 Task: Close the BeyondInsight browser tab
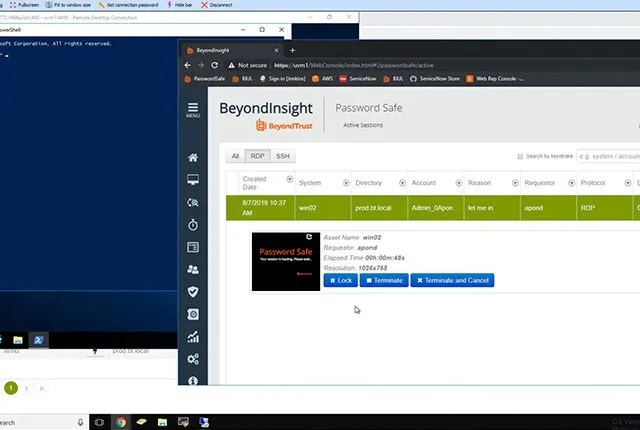click(276, 51)
